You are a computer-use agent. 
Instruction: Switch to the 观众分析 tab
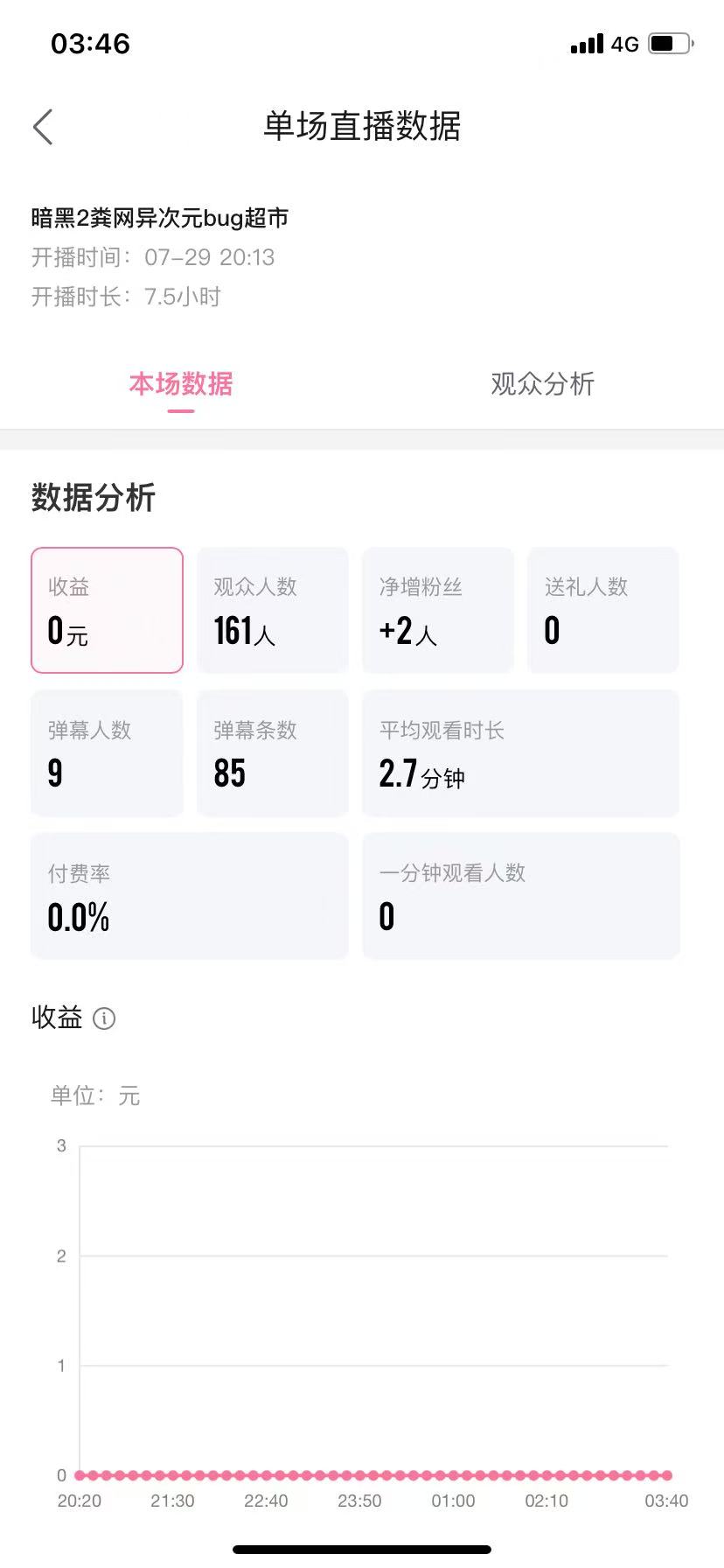coord(542,384)
